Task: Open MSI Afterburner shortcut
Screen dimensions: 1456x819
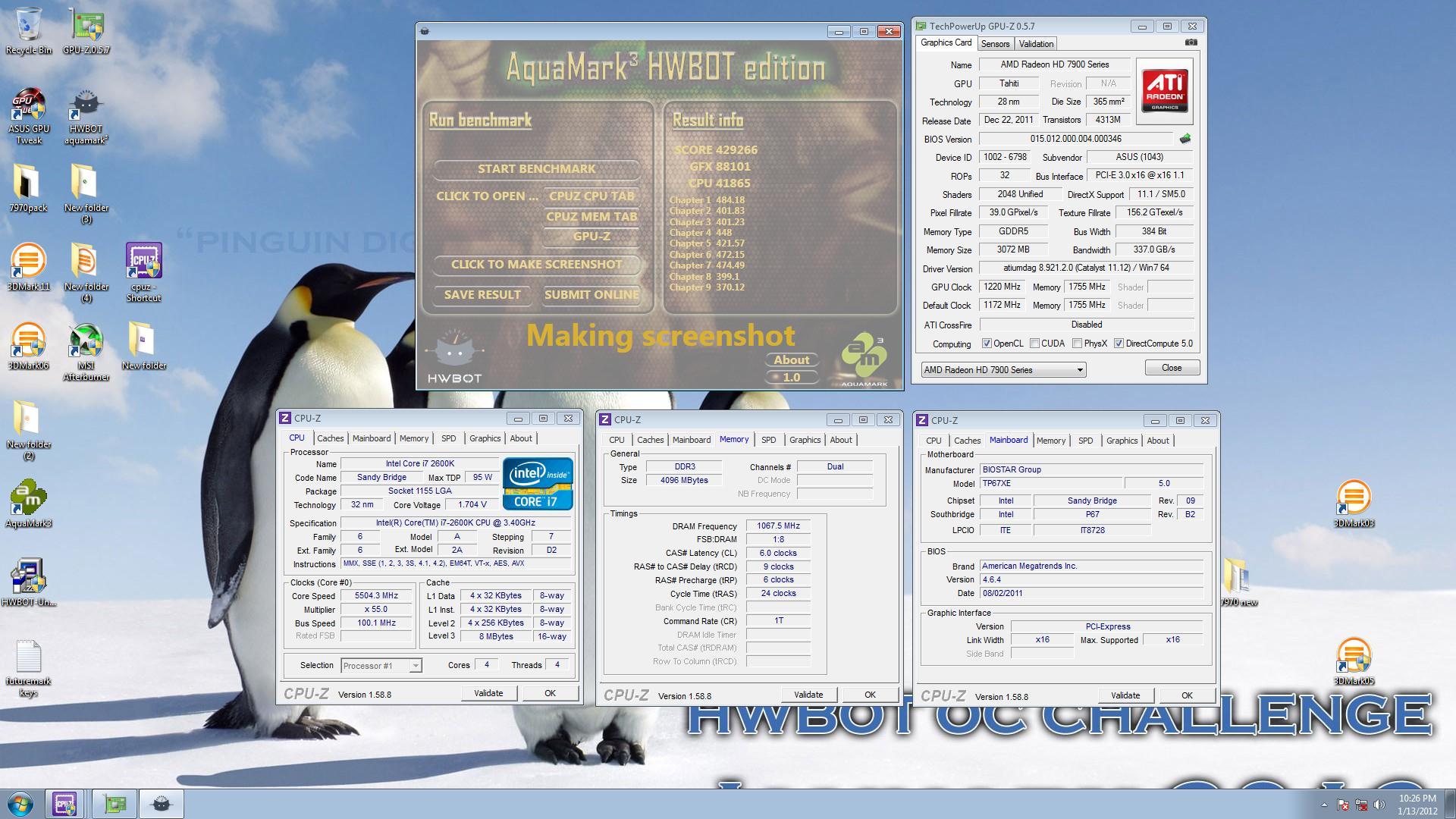Action: (x=86, y=353)
